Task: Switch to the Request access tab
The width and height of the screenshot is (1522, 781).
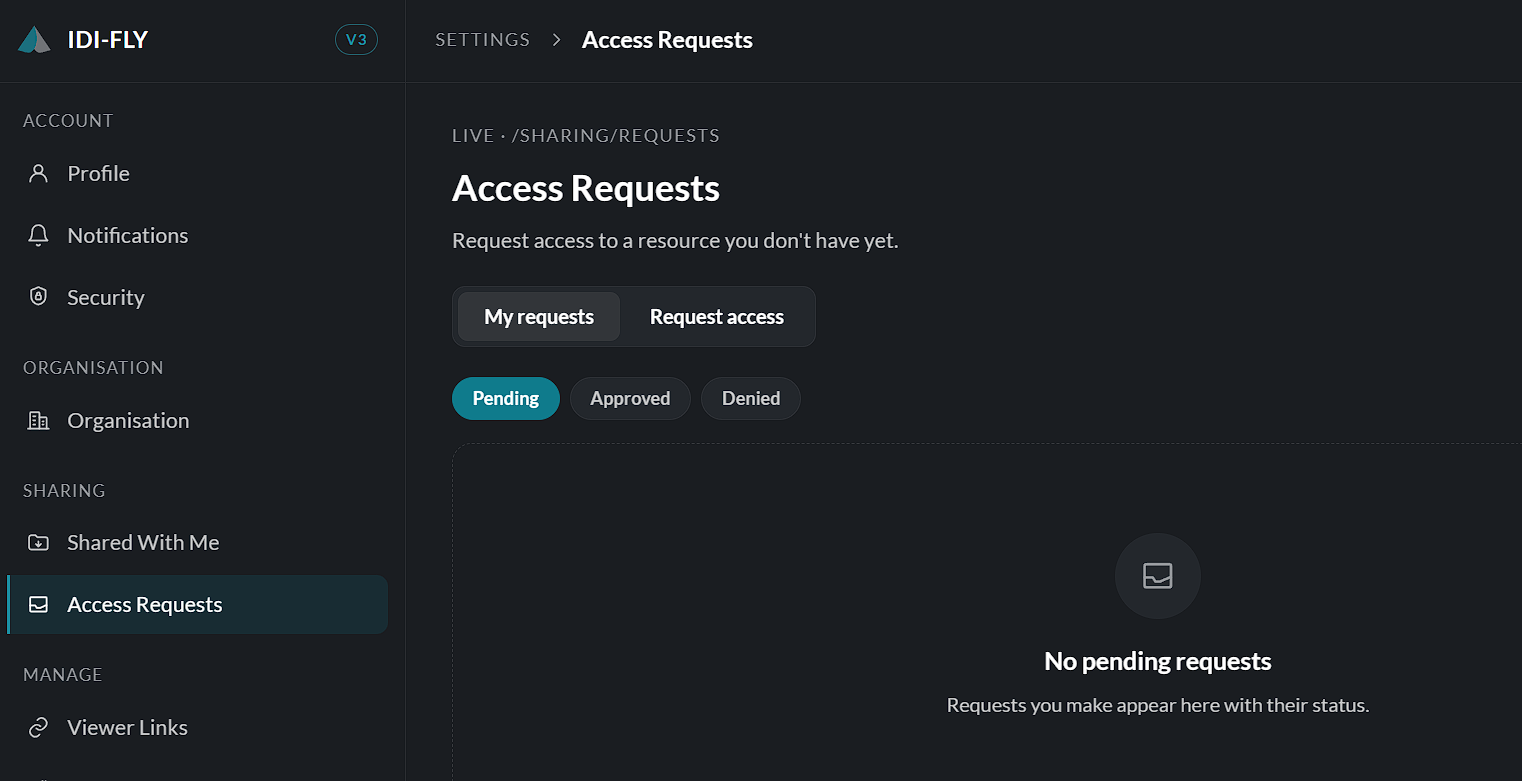Action: (717, 317)
